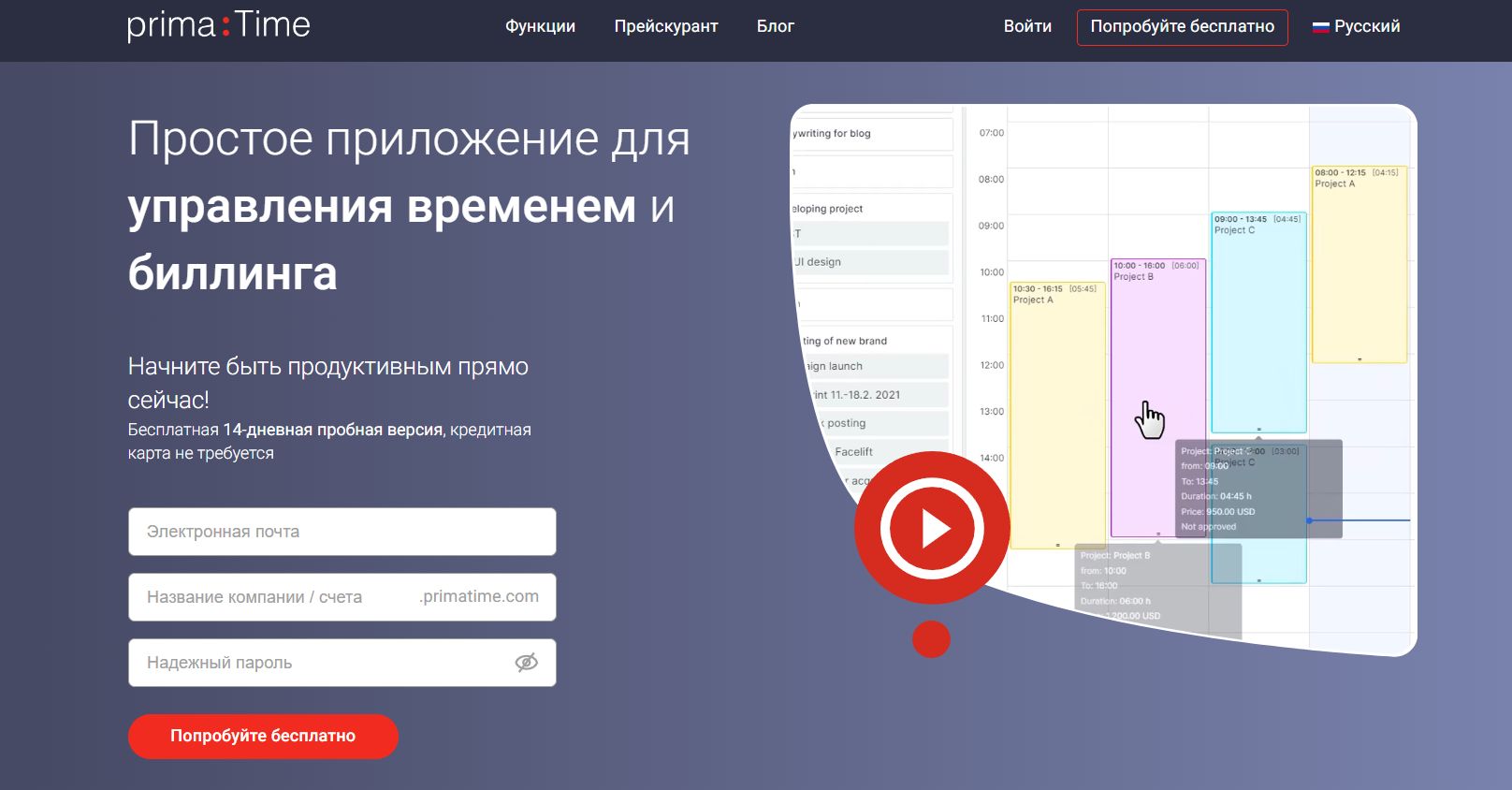
Task: Click the 'Duration: 04:45 h' tooltip line
Action: tap(1216, 496)
